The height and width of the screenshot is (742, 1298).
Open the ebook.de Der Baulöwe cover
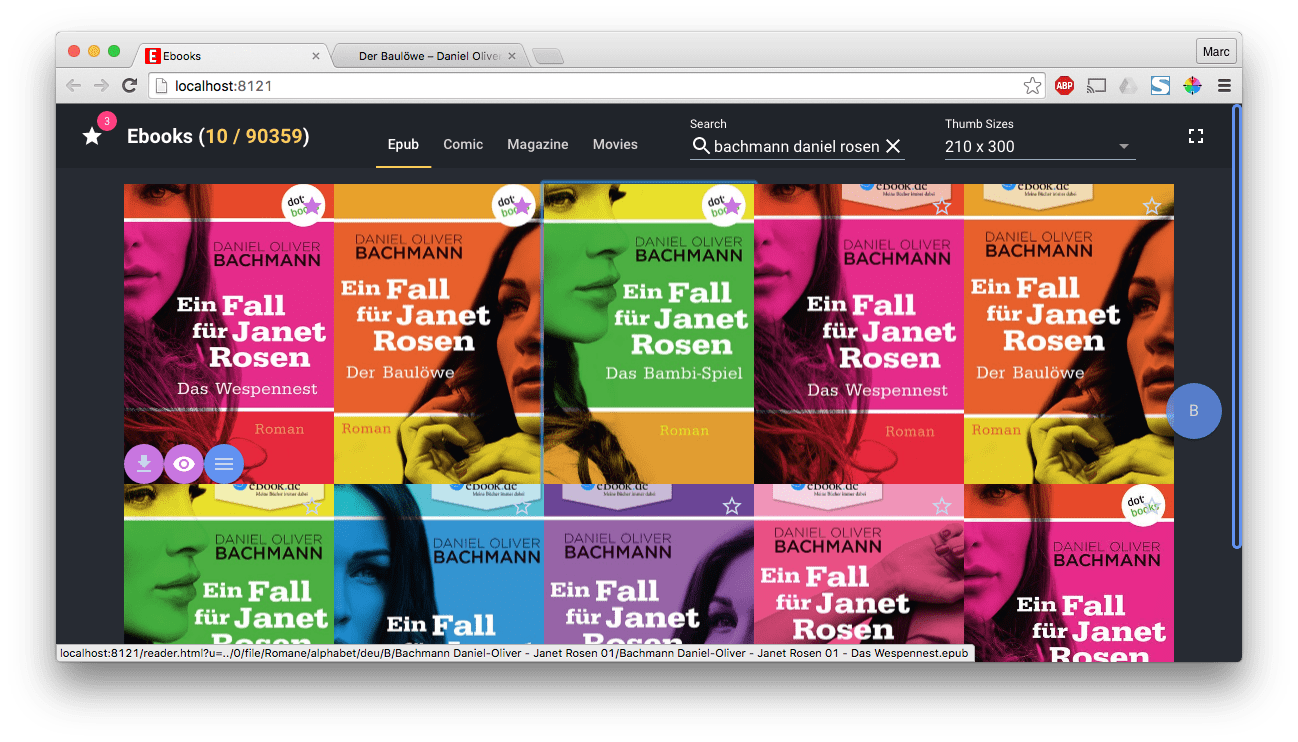coord(1069,334)
